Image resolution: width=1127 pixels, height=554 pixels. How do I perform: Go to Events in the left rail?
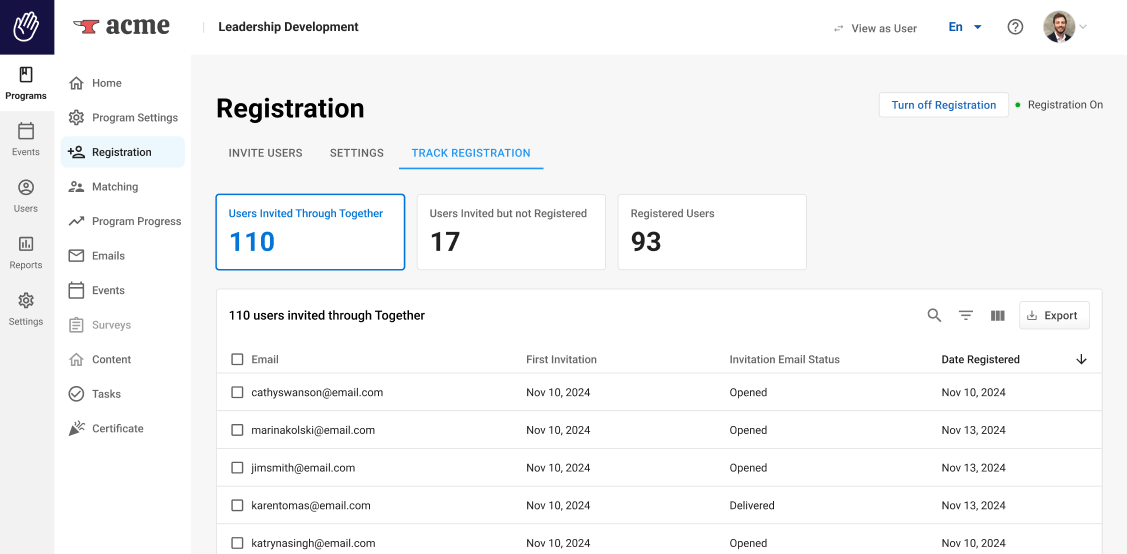pyautogui.click(x=26, y=139)
